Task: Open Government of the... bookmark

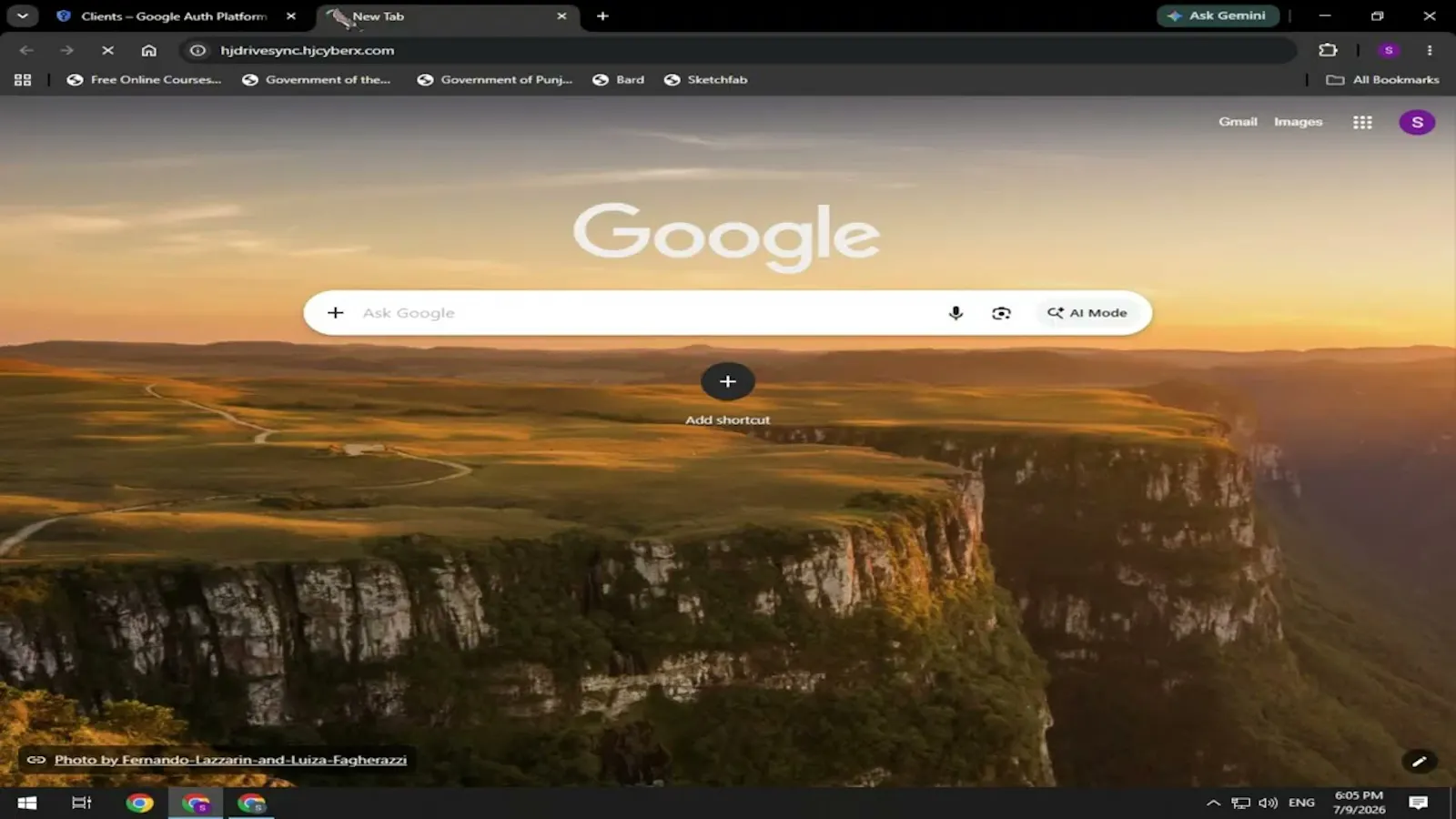Action: click(317, 80)
